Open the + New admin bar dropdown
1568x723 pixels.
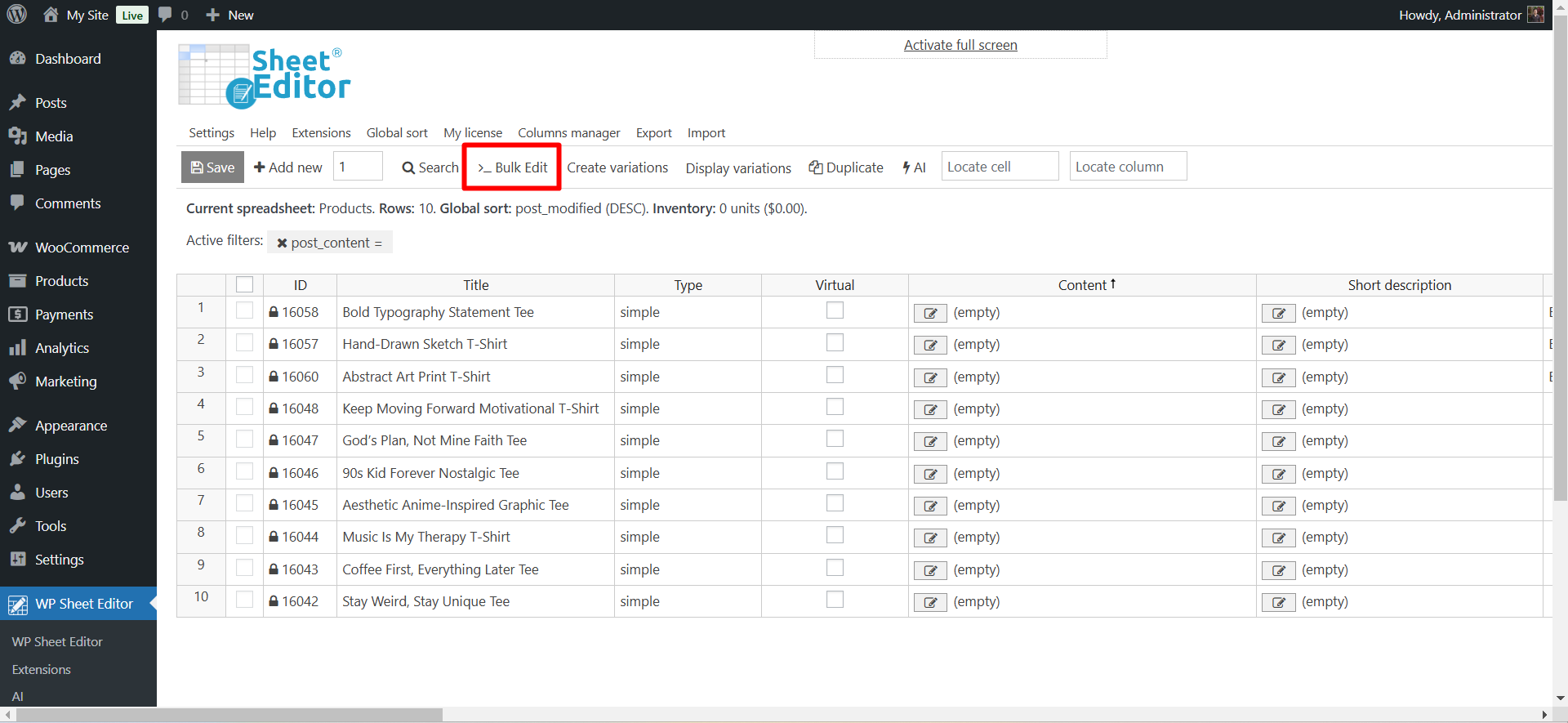[x=229, y=15]
